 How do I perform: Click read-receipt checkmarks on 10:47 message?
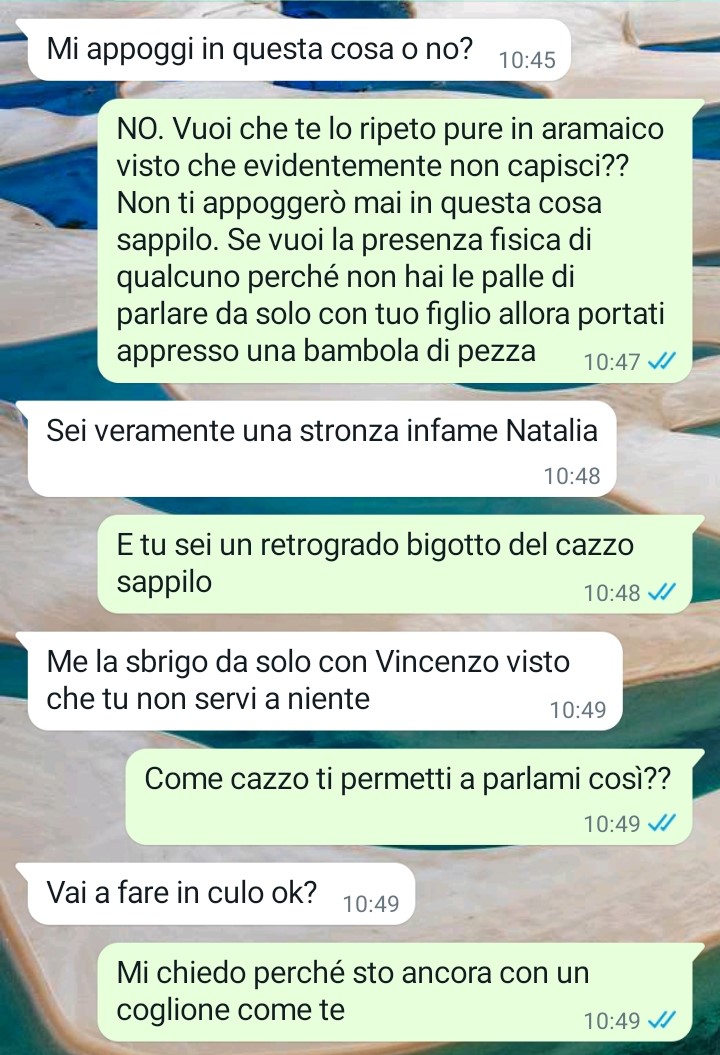661,362
